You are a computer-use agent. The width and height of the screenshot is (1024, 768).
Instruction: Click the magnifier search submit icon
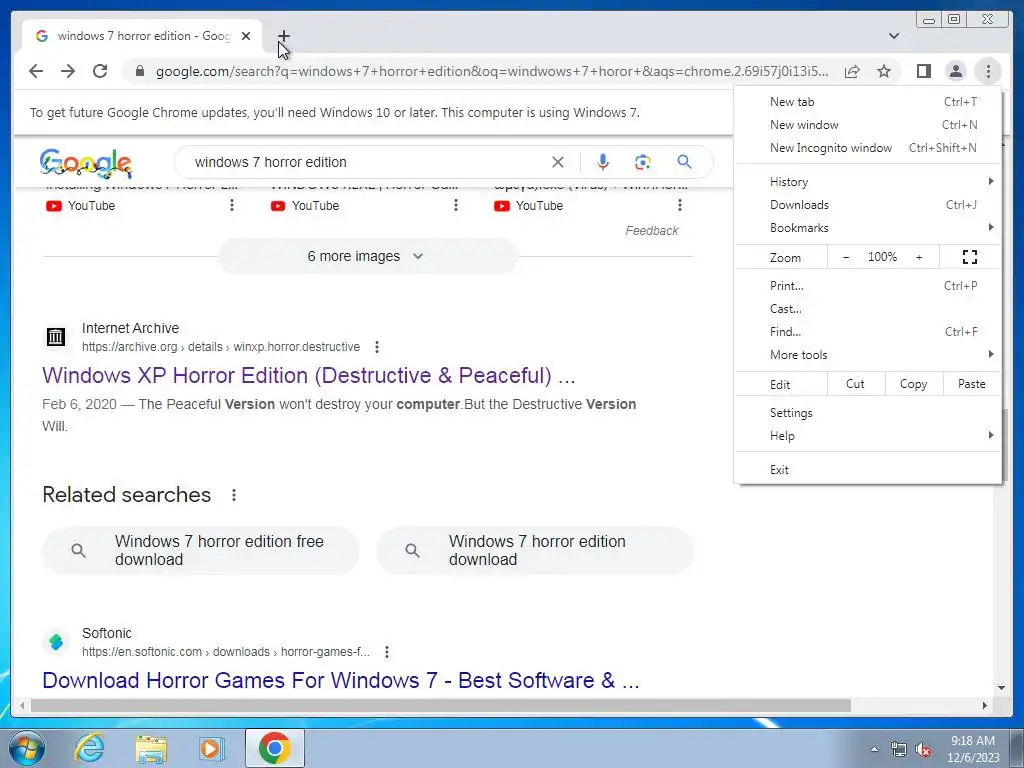click(684, 161)
